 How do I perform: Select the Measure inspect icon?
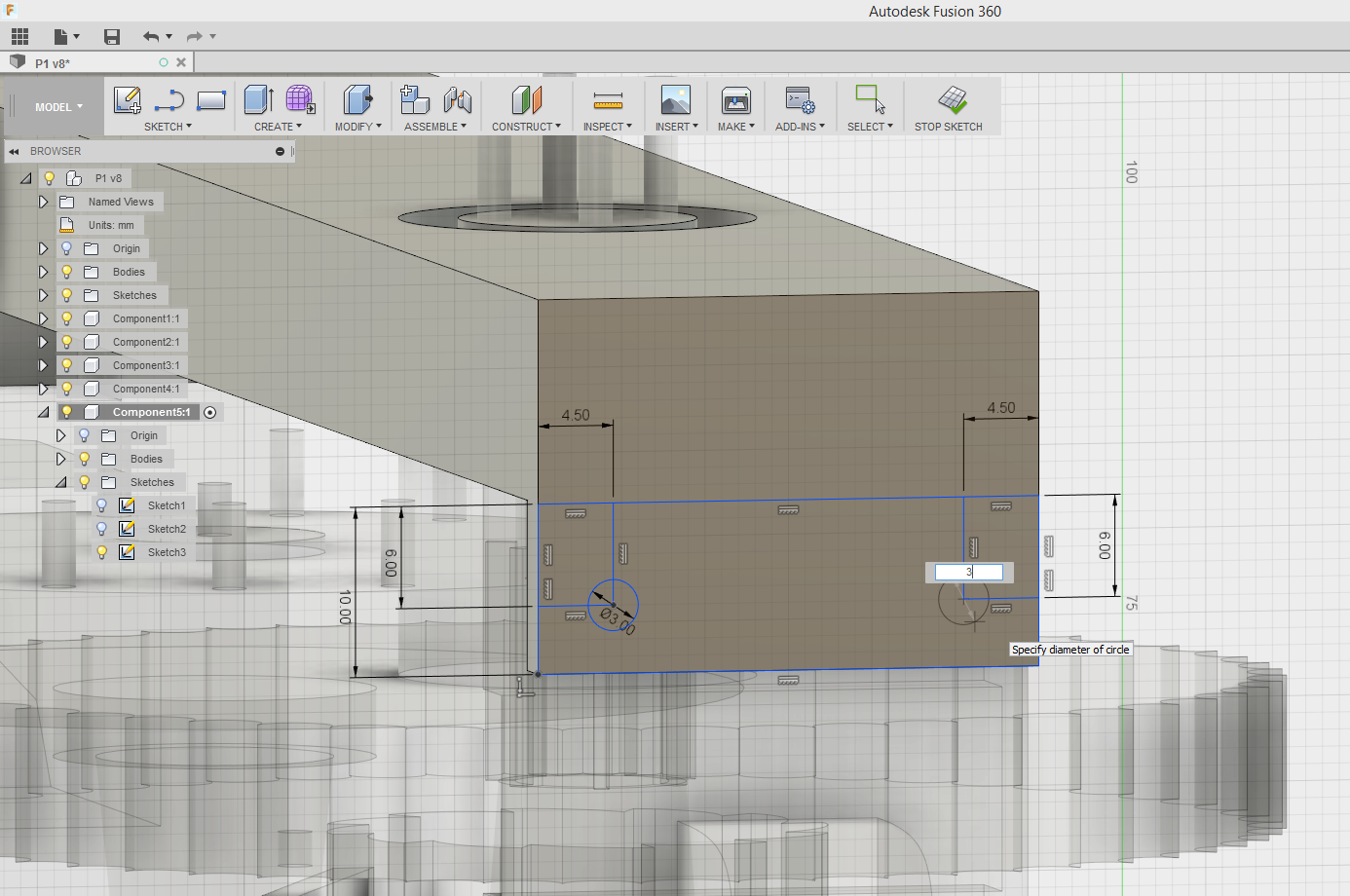pyautogui.click(x=608, y=99)
